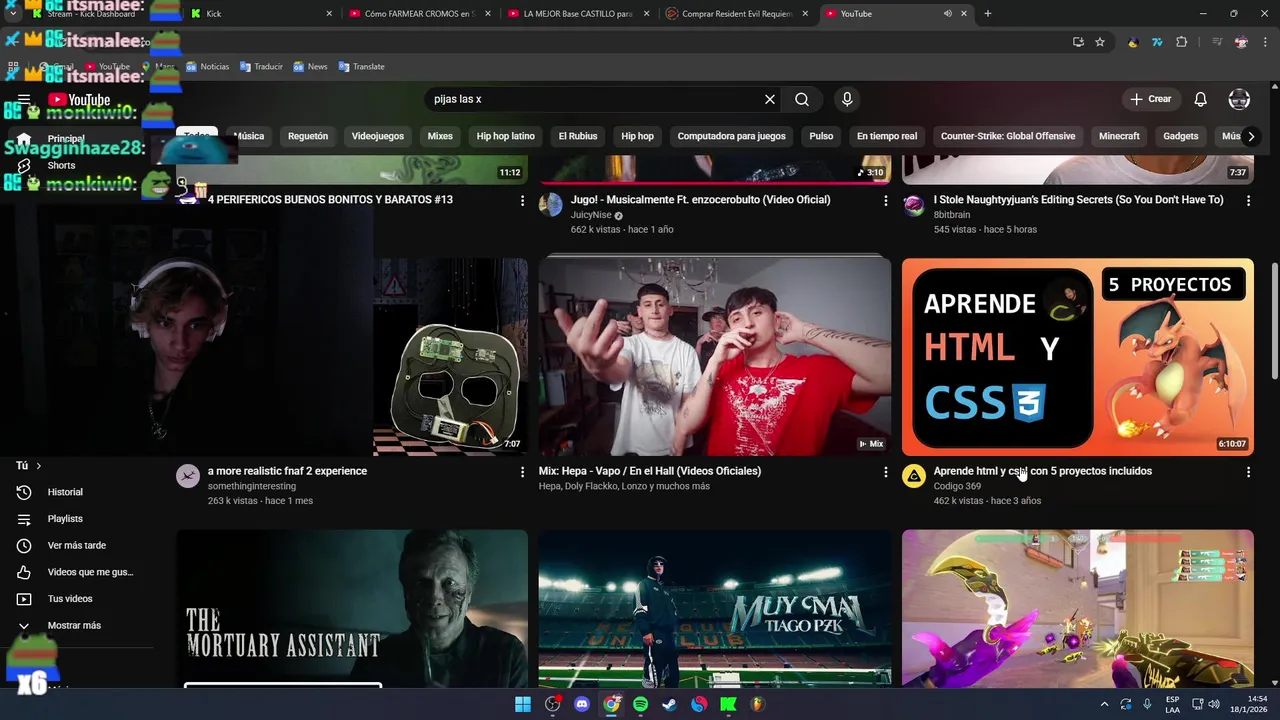Open Tus videos play icon in sidebar
This screenshot has width=1280, height=720.
point(24,599)
